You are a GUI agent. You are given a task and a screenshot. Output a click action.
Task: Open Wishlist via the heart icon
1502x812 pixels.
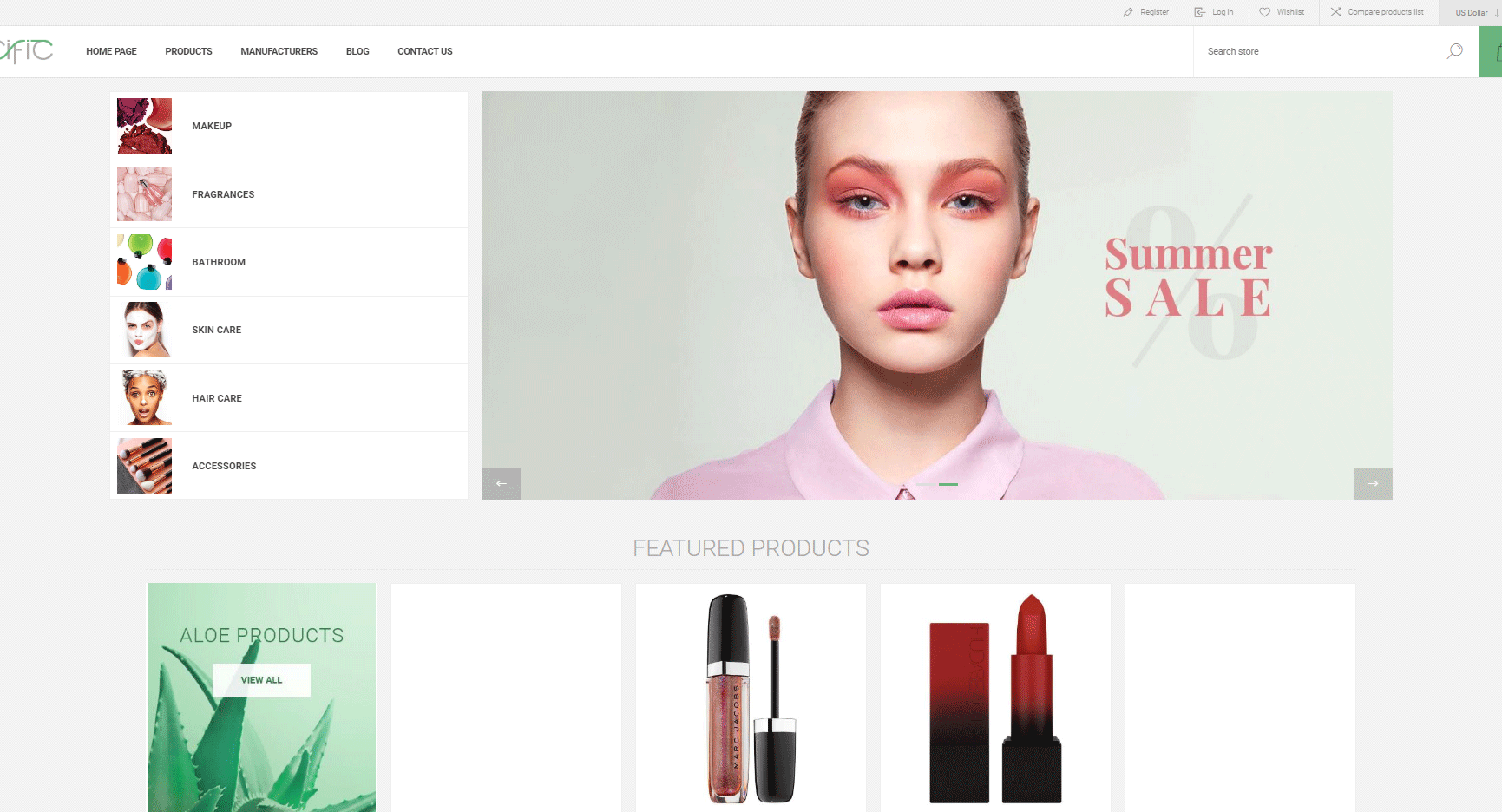click(1264, 12)
